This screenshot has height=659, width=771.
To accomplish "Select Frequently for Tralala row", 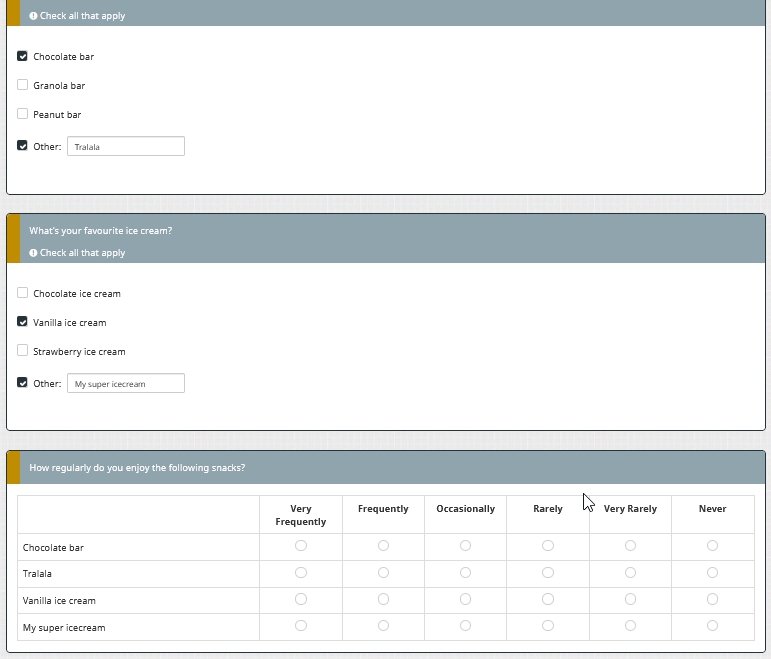I will click(x=383, y=573).
